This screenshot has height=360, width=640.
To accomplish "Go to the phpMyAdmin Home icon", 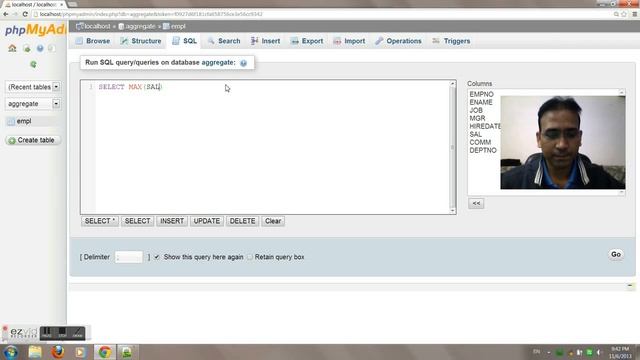I will 12,48.
